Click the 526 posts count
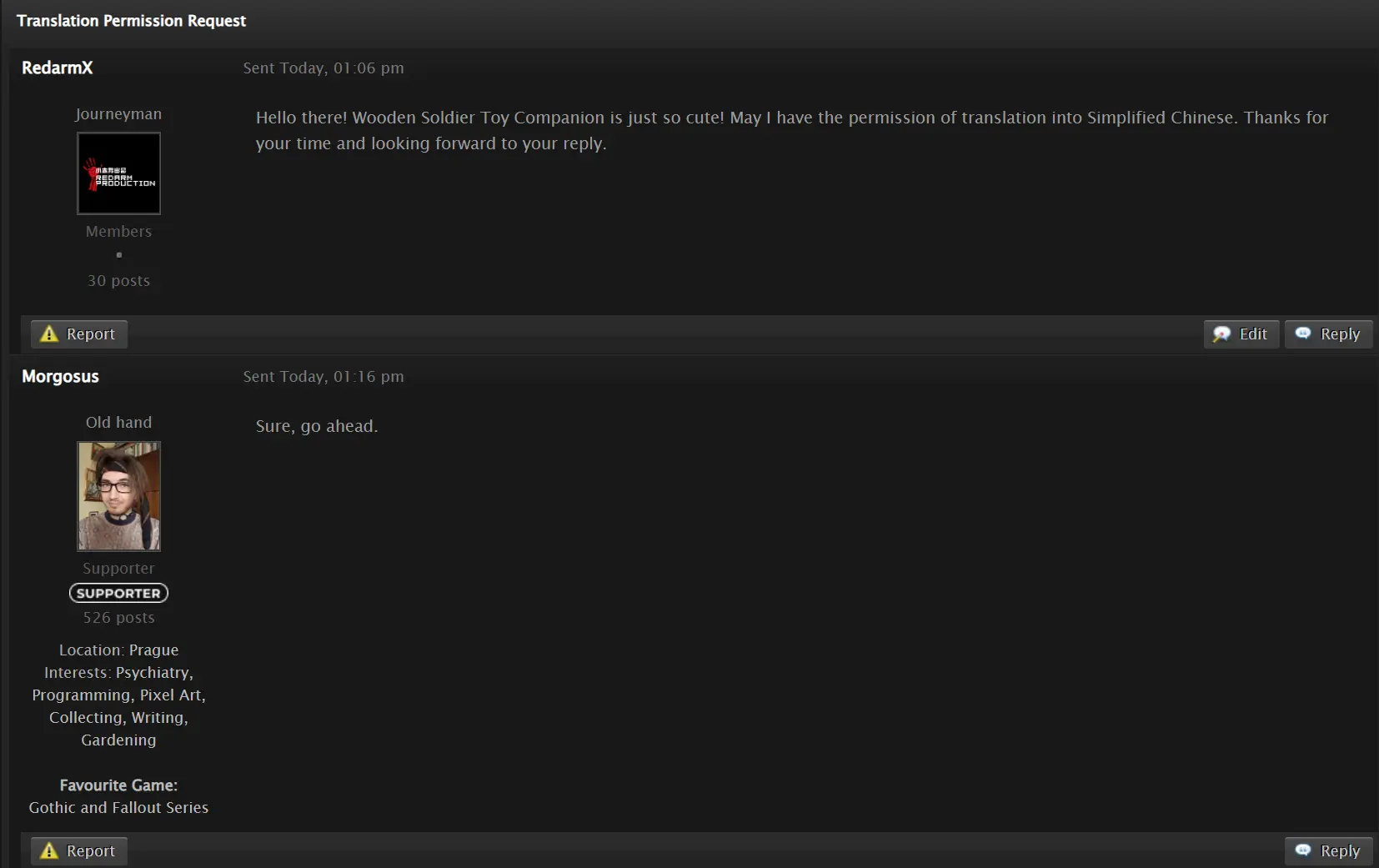Screen dimensions: 1379x868 tap(119, 617)
